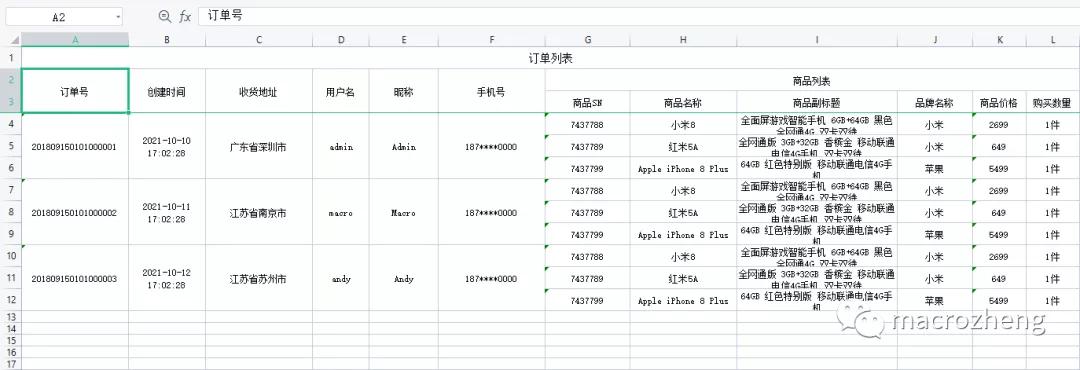Select row 10 header
The image size is (1080, 370).
coord(11,256)
